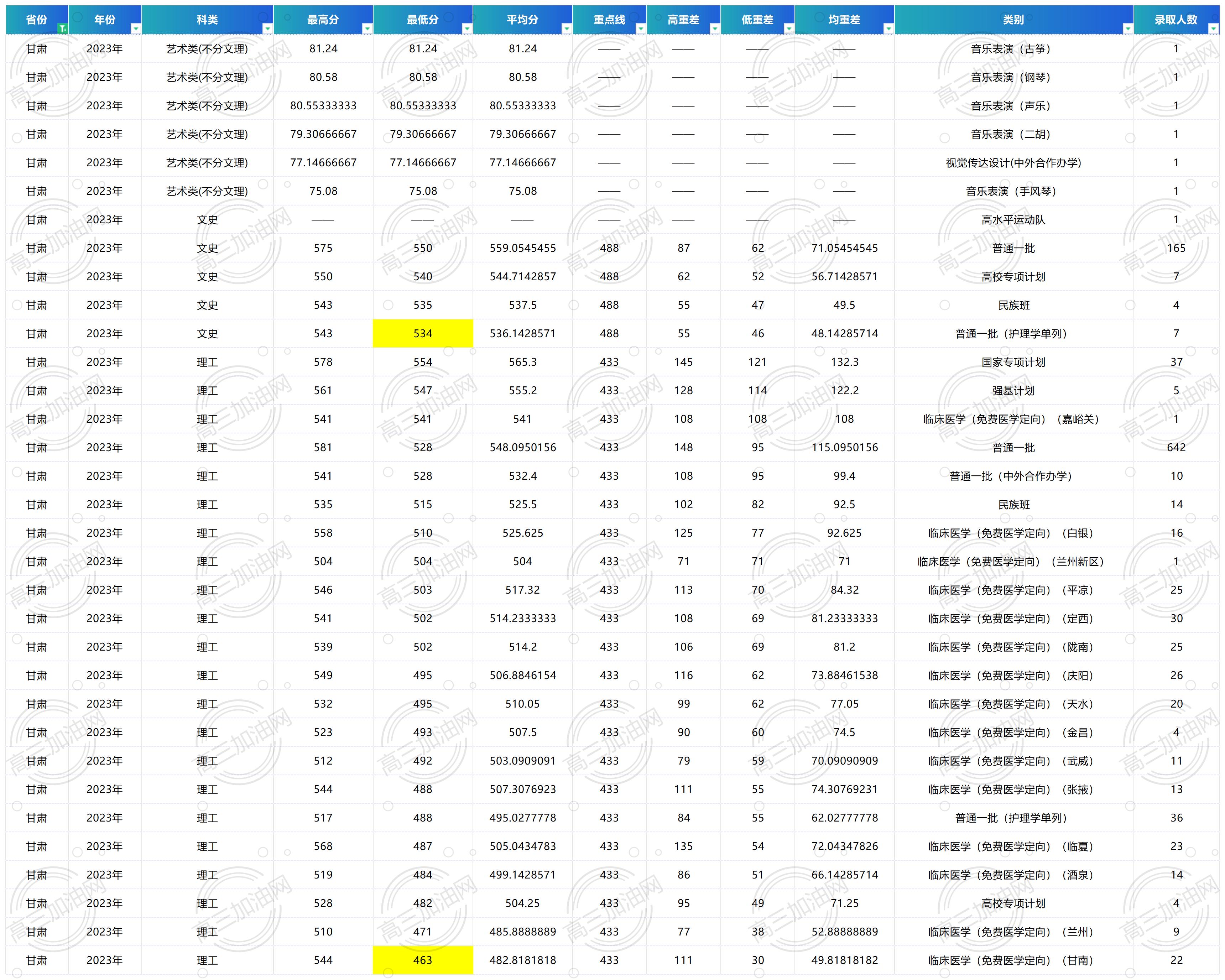Select 临床医学（免费医学定向）（平凉） cell
This screenshot has width=1225, height=980.
coord(1013,590)
